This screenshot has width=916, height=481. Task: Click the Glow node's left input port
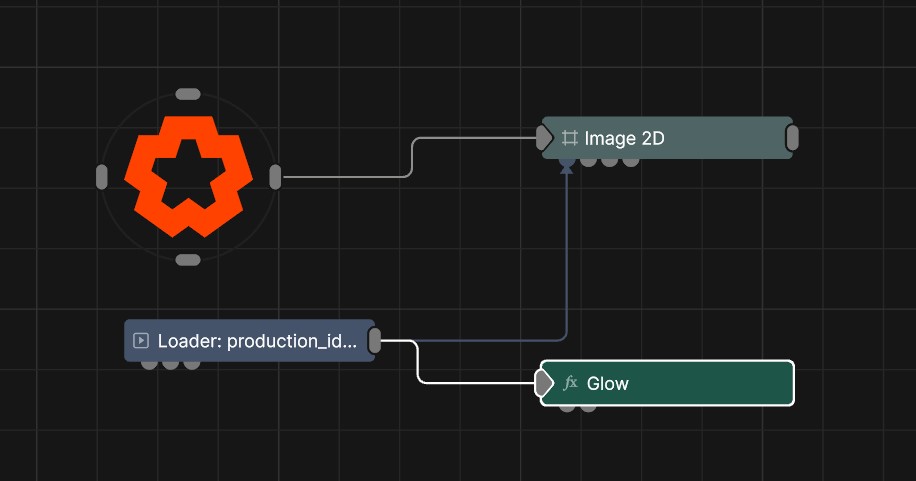544,383
